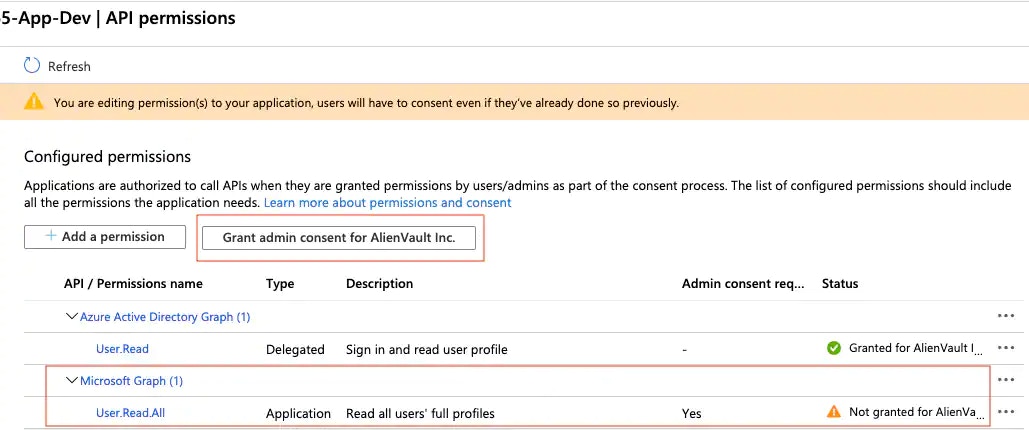Click the Configured permissions heading
The width and height of the screenshot is (1029, 430).
pos(108,157)
